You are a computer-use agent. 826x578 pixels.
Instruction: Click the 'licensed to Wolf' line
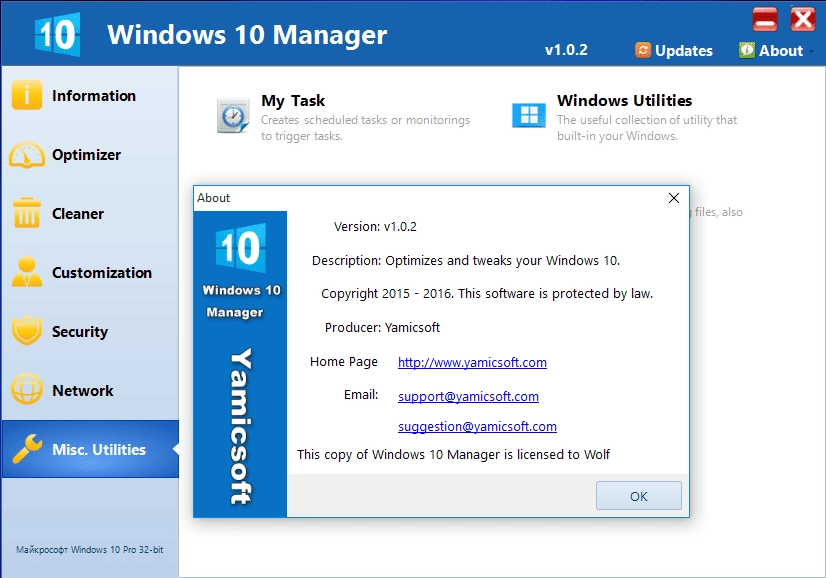(x=453, y=455)
